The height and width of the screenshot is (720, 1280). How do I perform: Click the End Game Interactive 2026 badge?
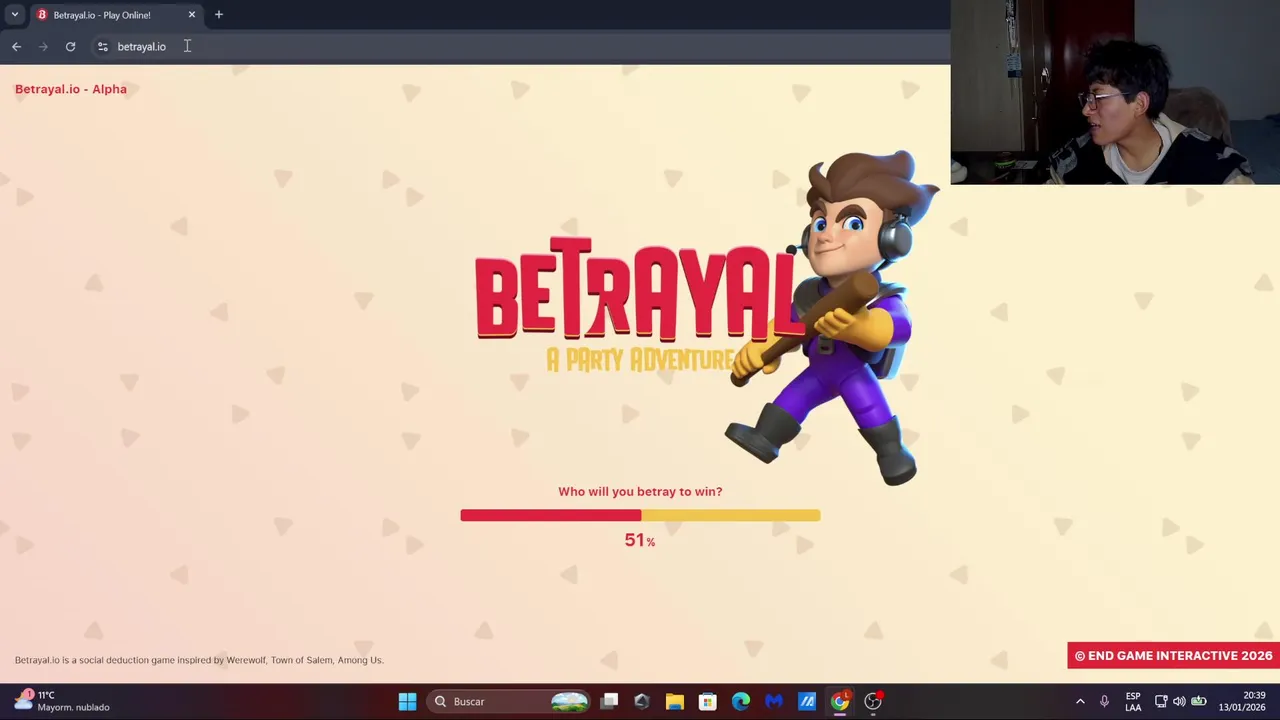click(x=1173, y=656)
